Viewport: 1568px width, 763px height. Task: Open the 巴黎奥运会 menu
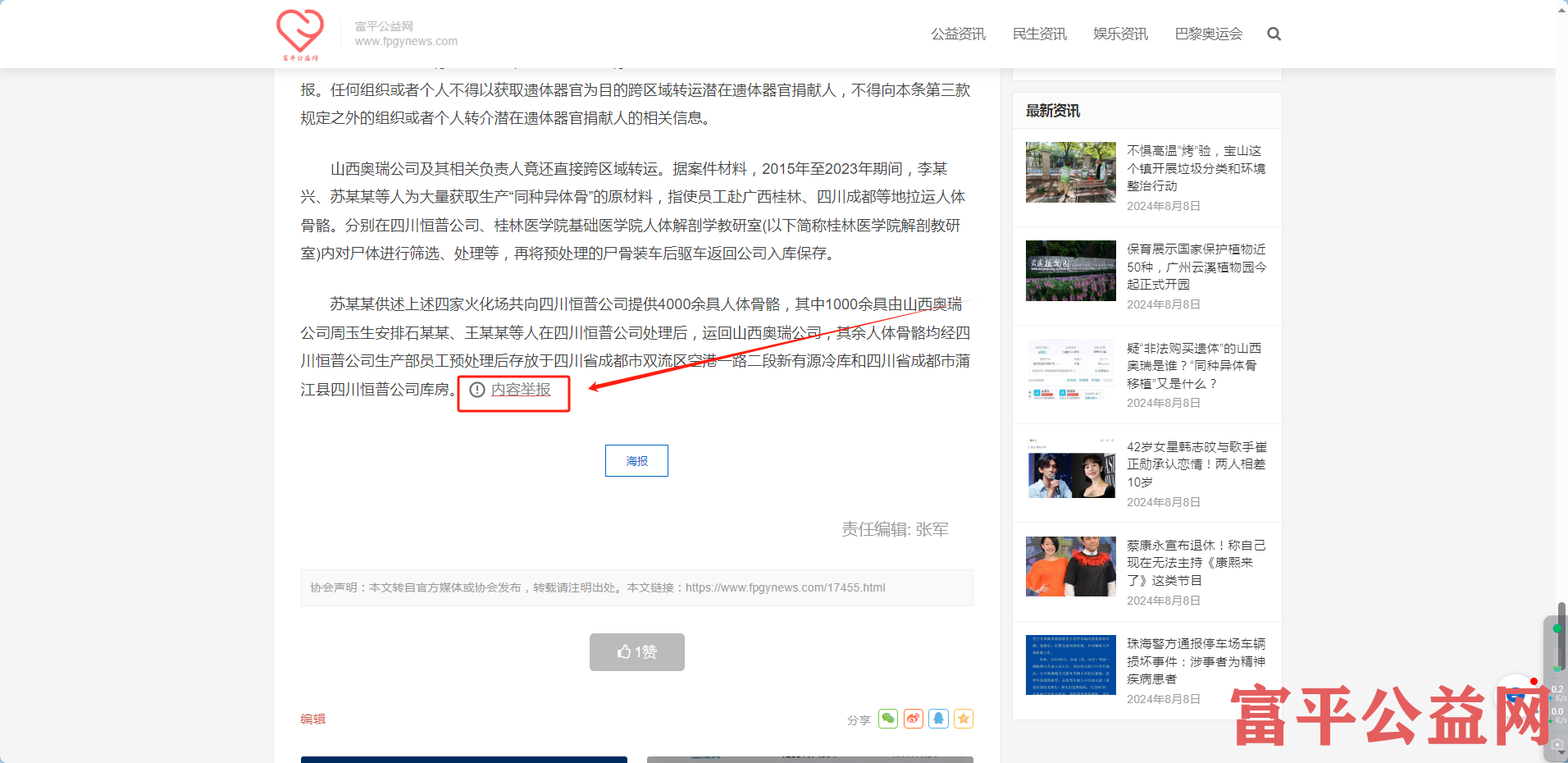point(1208,34)
